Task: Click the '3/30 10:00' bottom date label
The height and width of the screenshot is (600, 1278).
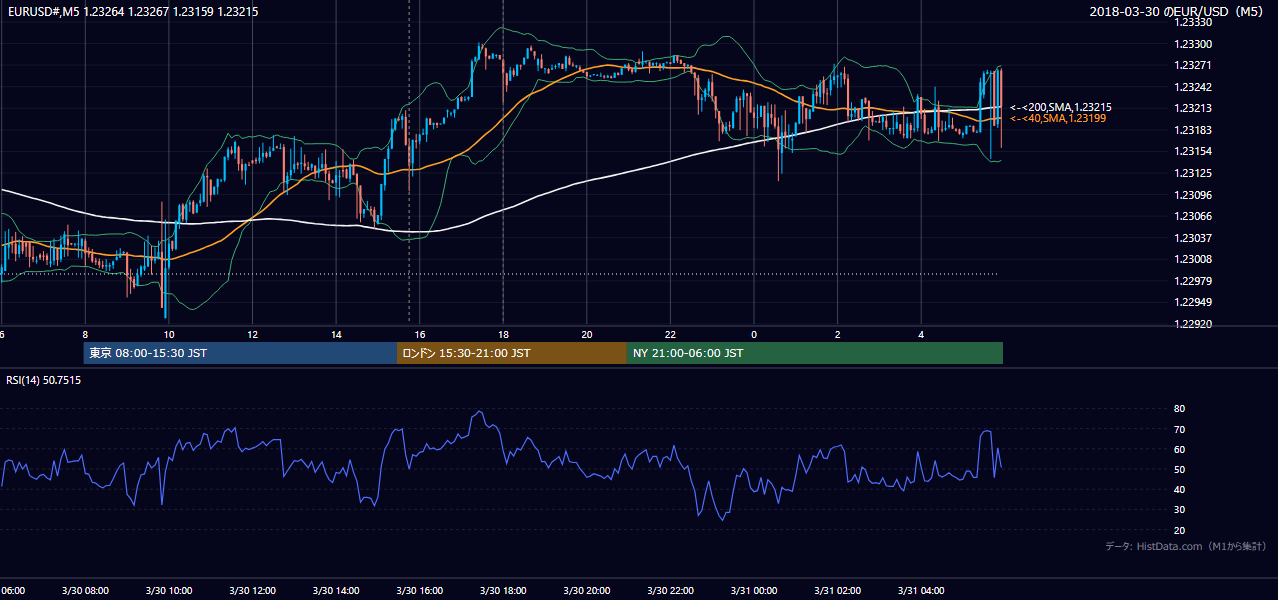Action: [x=169, y=591]
